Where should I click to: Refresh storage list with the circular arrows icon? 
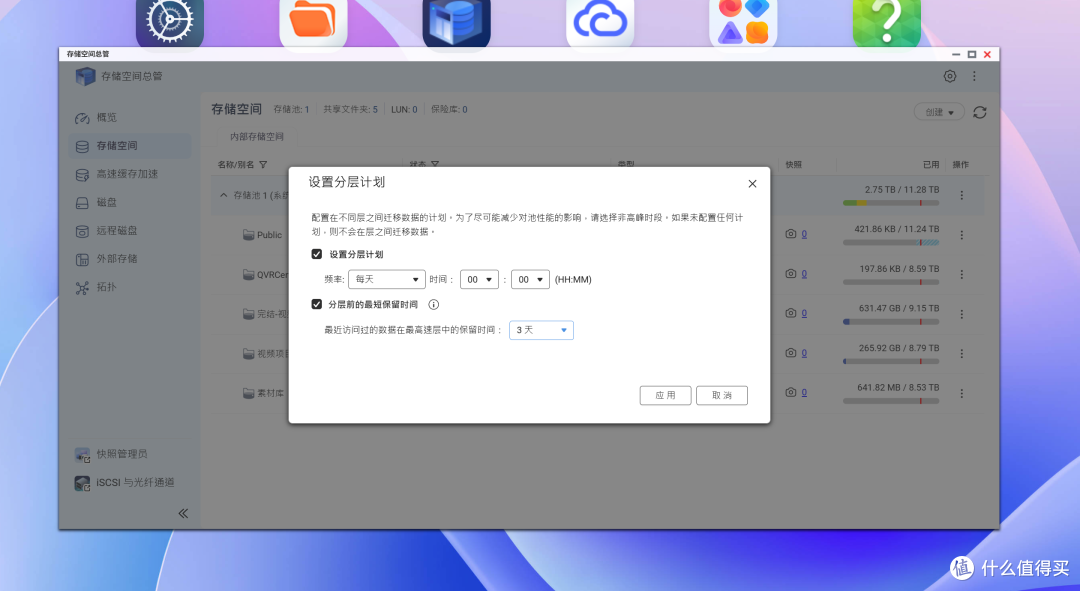pos(979,112)
